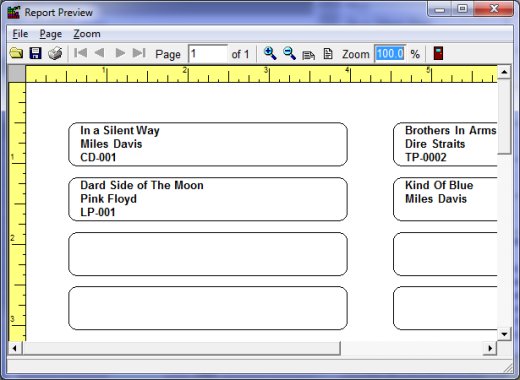Click the vertical scrollbar up arrow
The width and height of the screenshot is (520, 380).
click(504, 72)
